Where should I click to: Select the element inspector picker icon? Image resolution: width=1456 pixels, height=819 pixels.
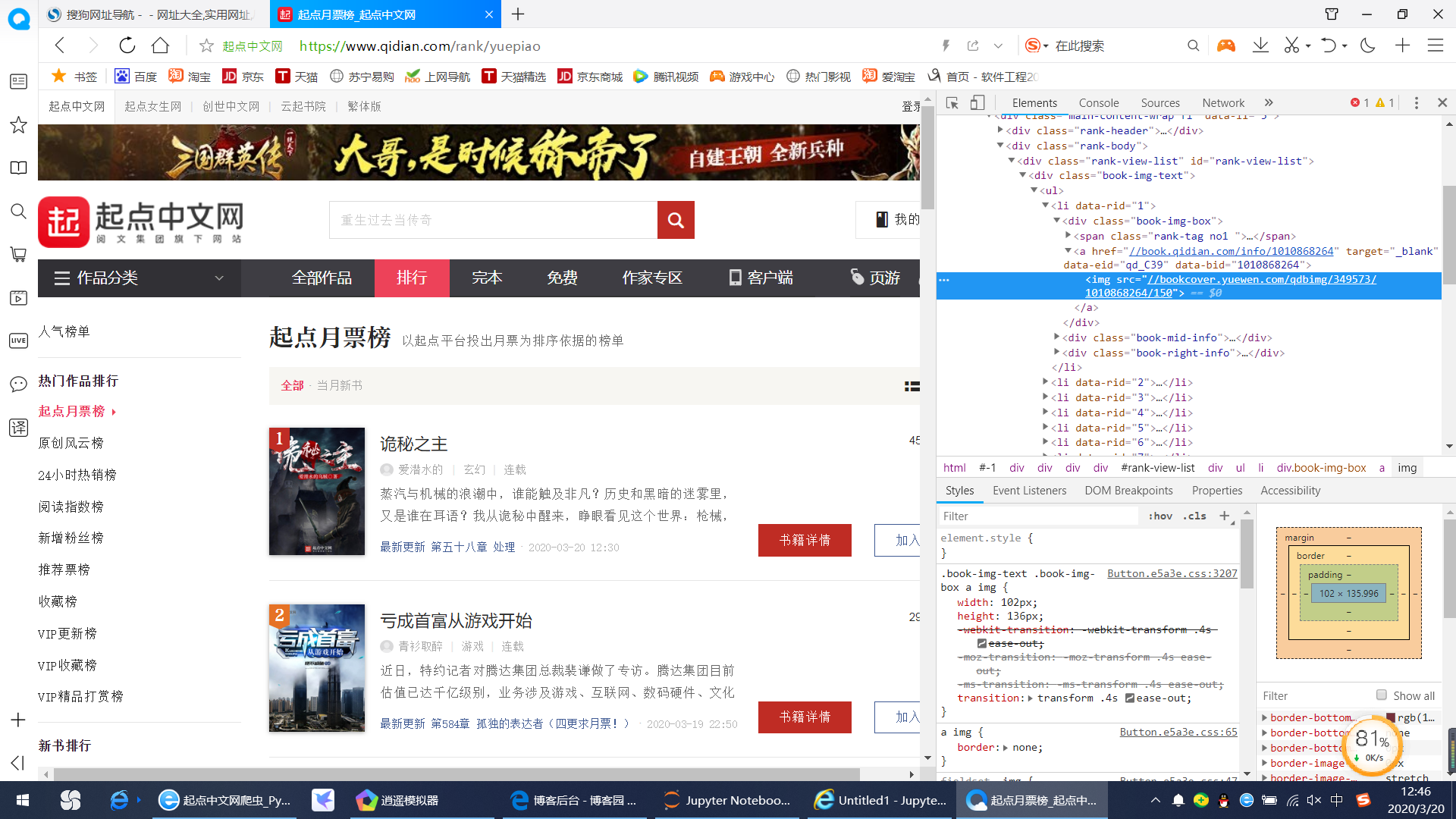pyautogui.click(x=952, y=102)
